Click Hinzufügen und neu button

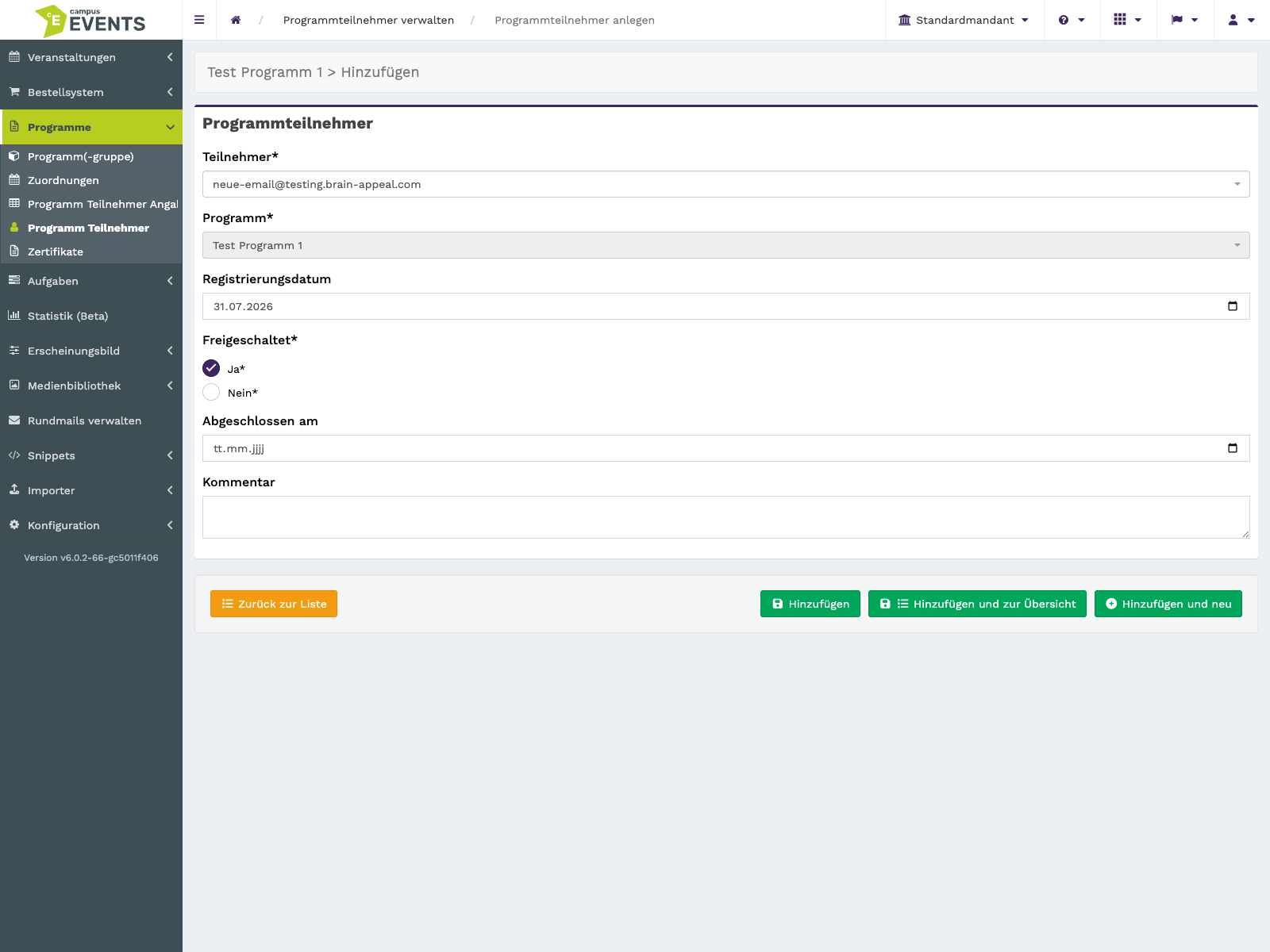point(1168,604)
